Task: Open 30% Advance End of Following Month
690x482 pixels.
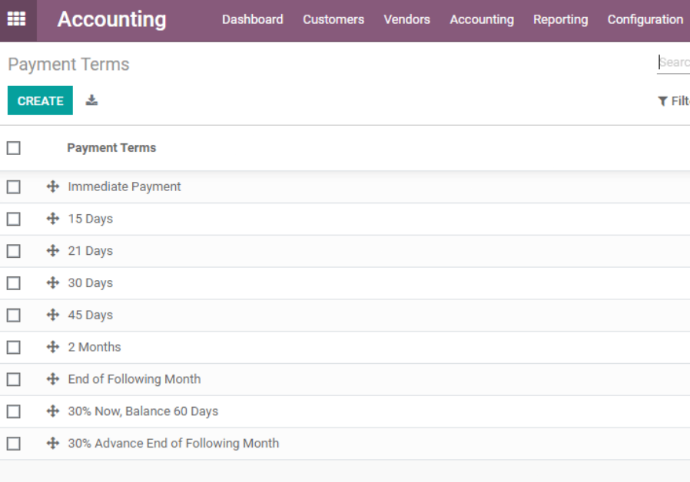Action: coord(173,443)
